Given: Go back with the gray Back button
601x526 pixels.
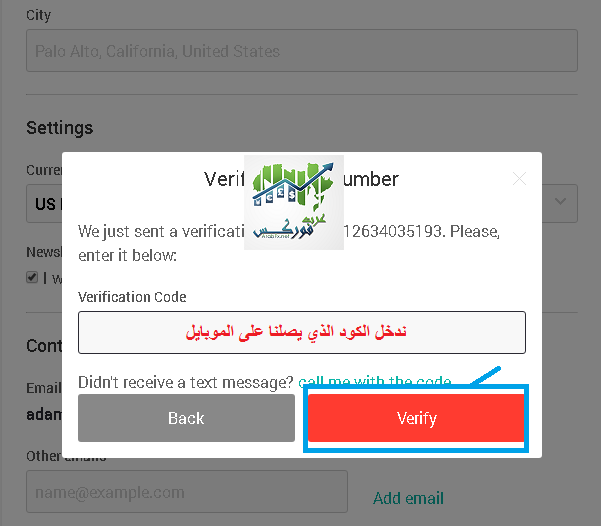Looking at the screenshot, I should 186,418.
